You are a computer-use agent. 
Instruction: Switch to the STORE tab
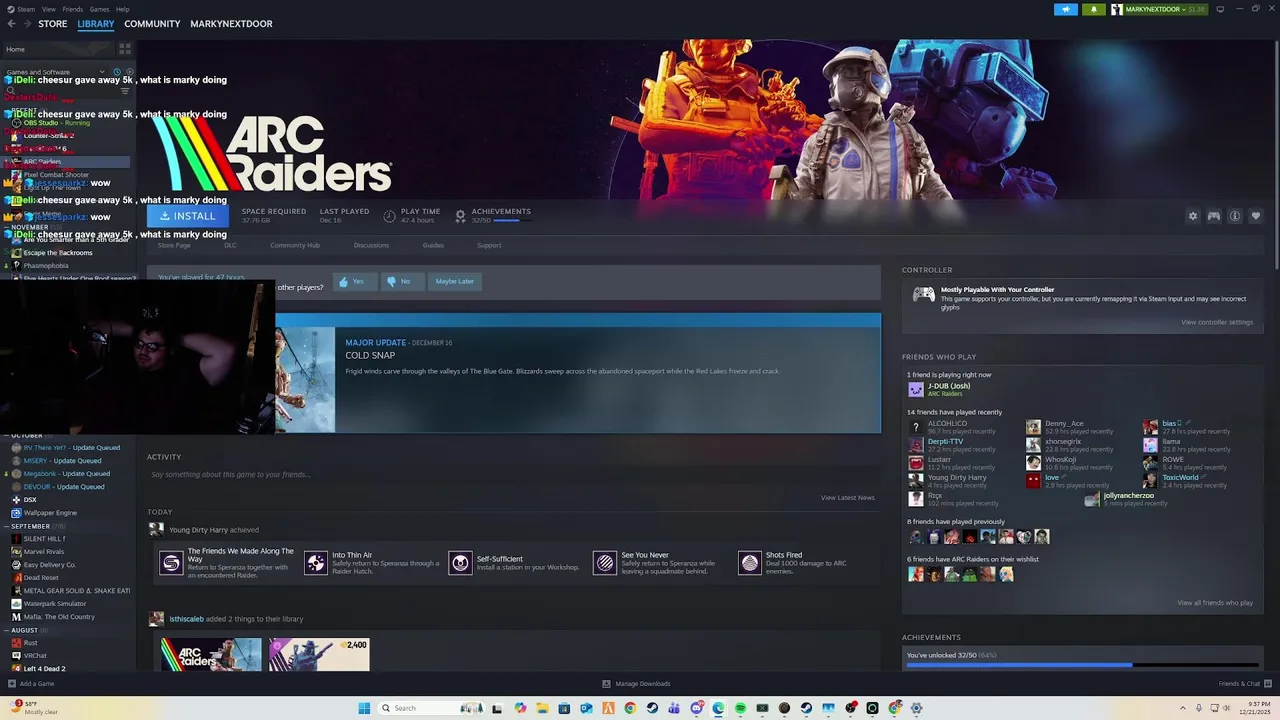coord(53,24)
